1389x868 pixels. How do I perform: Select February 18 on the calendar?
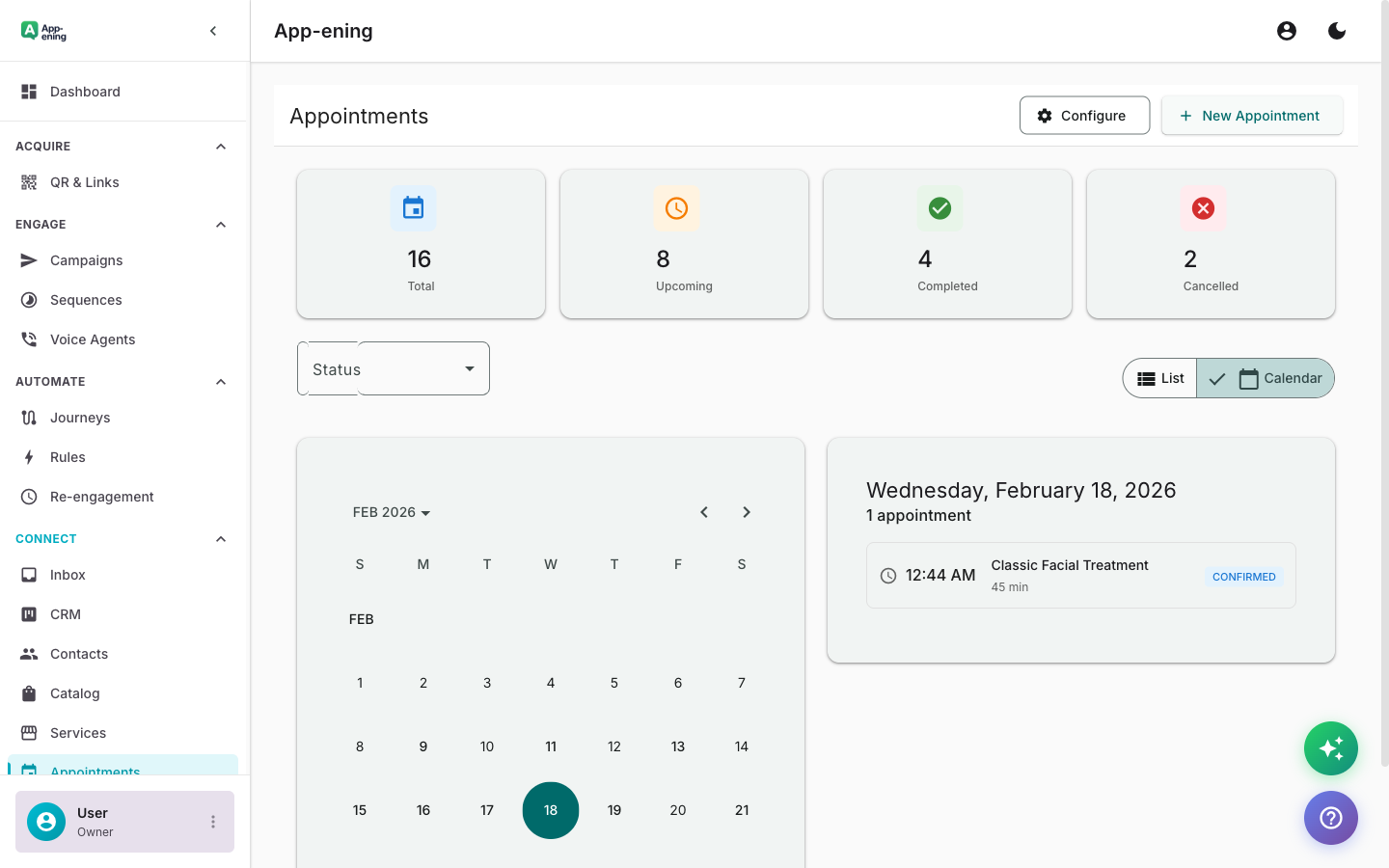tap(551, 810)
